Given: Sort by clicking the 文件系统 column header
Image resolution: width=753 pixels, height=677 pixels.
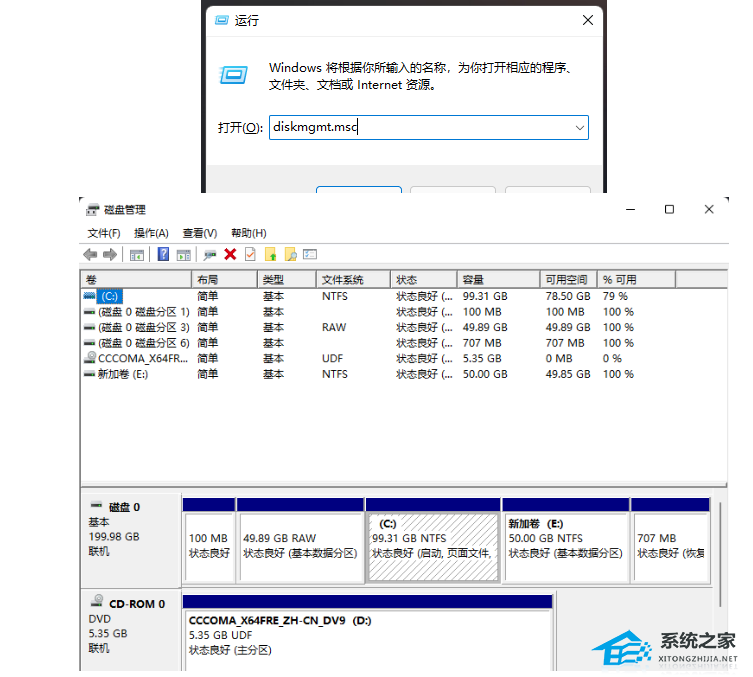Looking at the screenshot, I should click(x=342, y=280).
